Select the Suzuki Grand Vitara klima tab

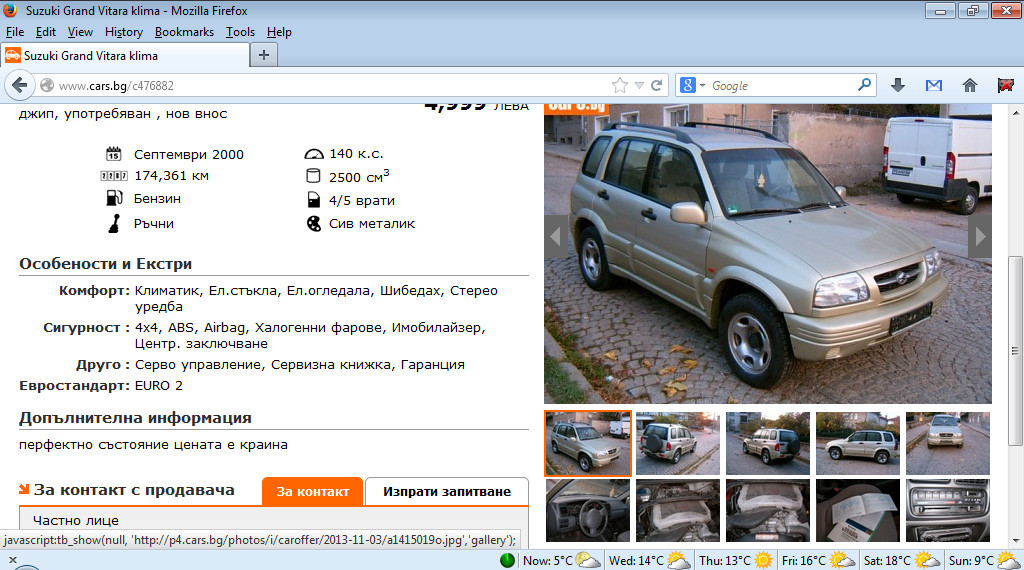pos(125,55)
